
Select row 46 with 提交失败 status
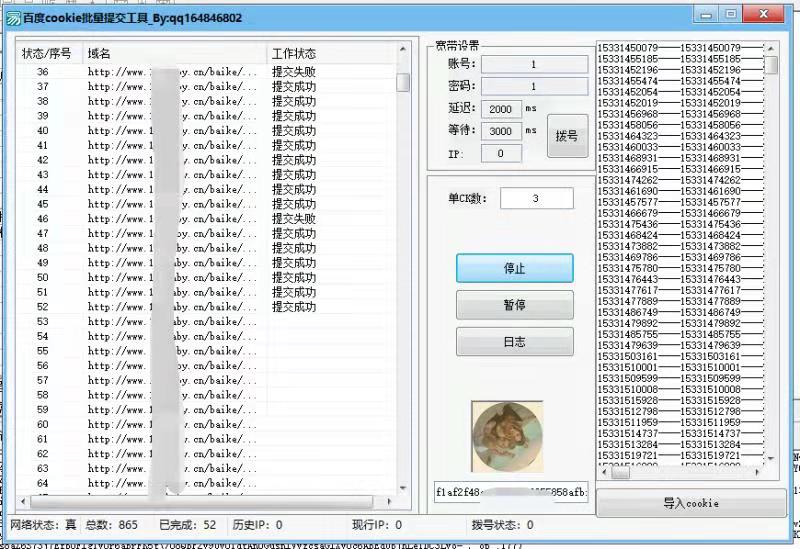[x=206, y=219]
